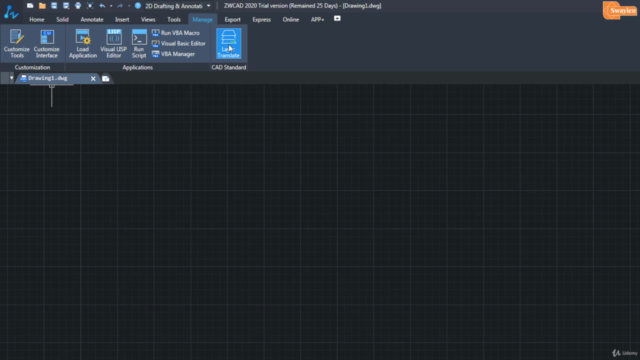The width and height of the screenshot is (640, 360).
Task: Open the ZWCAD application logo menu
Action: point(11,12)
